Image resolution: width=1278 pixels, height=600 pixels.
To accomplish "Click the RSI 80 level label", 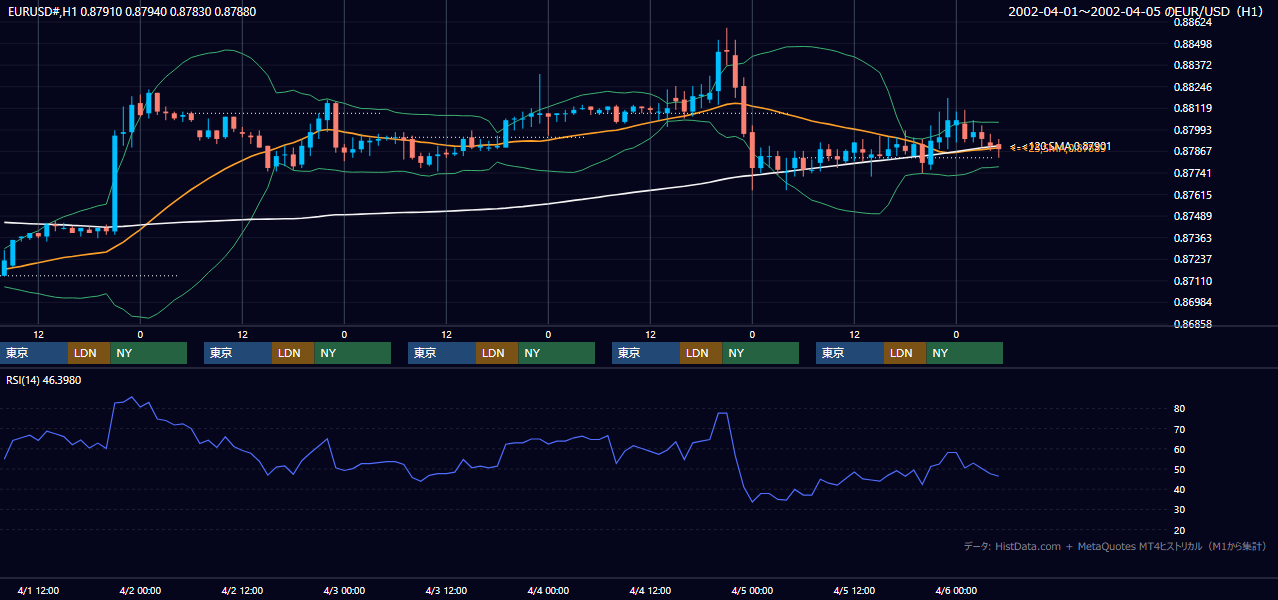I will click(x=1180, y=409).
